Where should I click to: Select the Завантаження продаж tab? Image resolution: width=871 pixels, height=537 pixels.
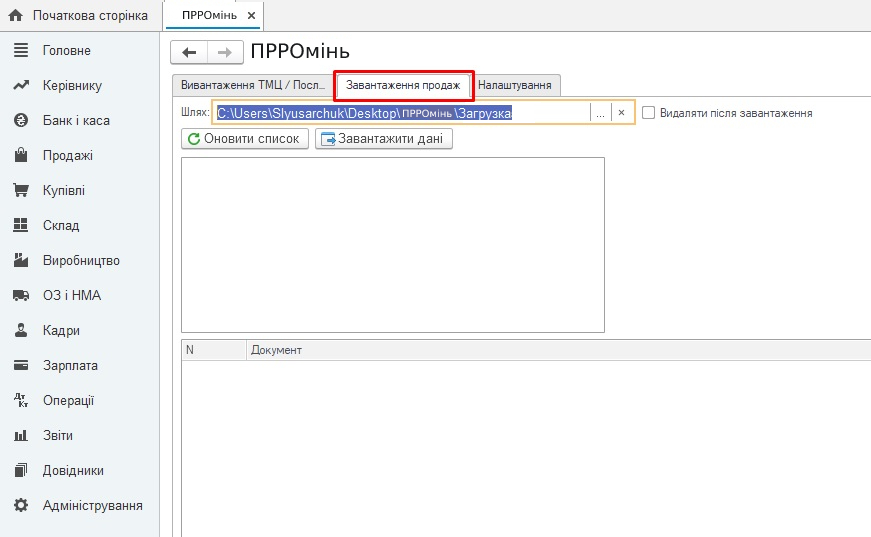click(x=403, y=86)
